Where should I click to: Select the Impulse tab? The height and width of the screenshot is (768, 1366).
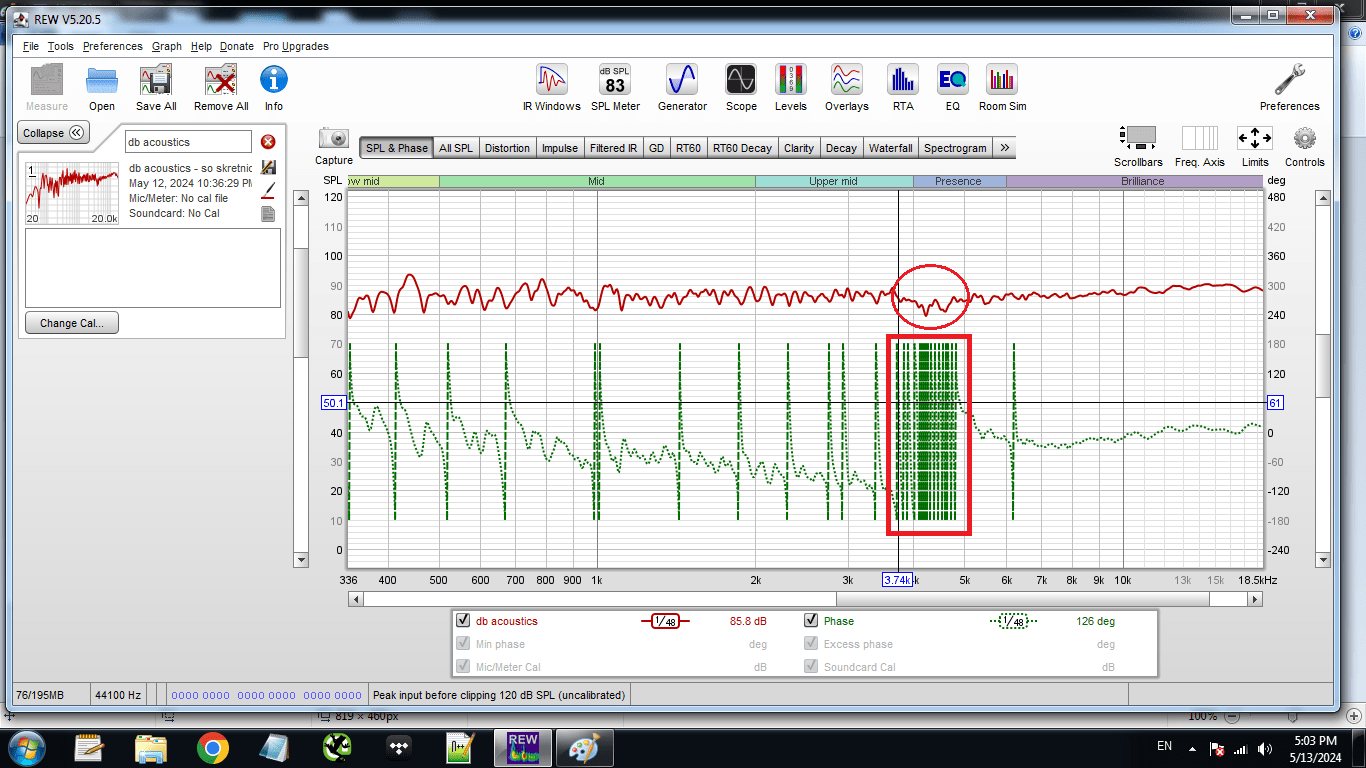click(x=560, y=148)
